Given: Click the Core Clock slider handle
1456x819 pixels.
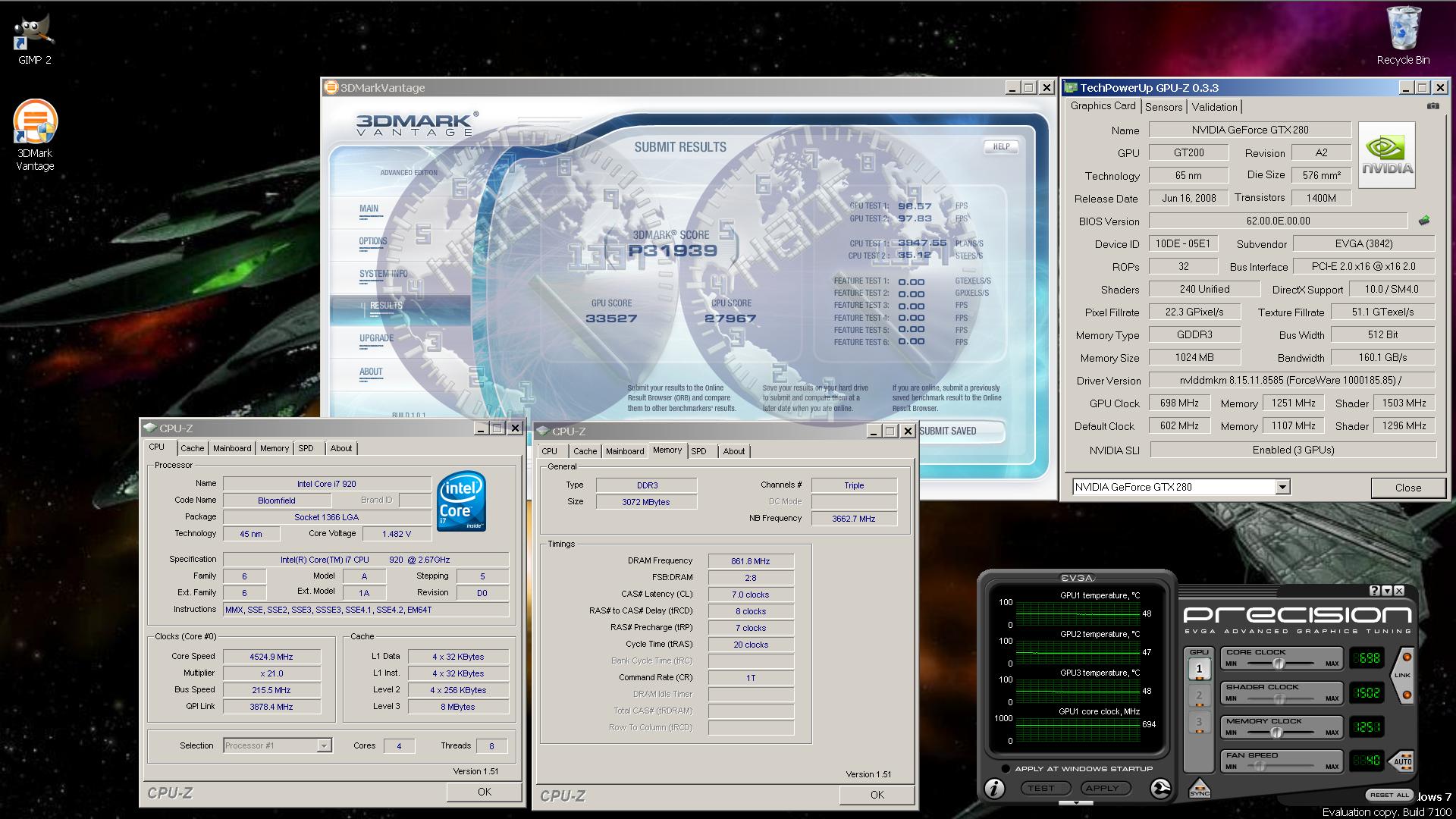Looking at the screenshot, I should [x=1279, y=664].
